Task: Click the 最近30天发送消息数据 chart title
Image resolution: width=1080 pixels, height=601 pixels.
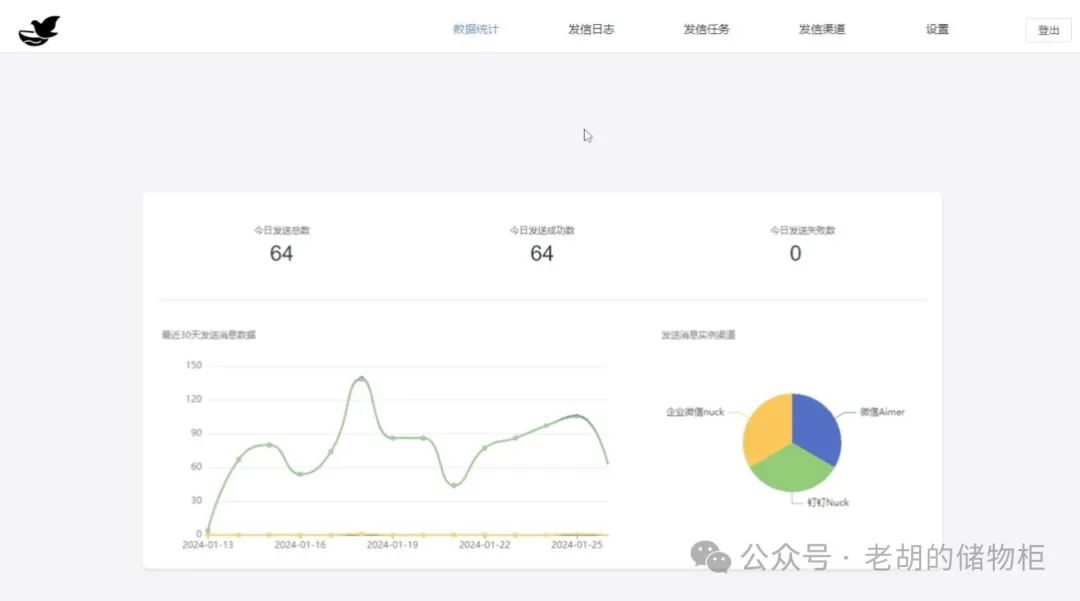Action: tap(209, 335)
